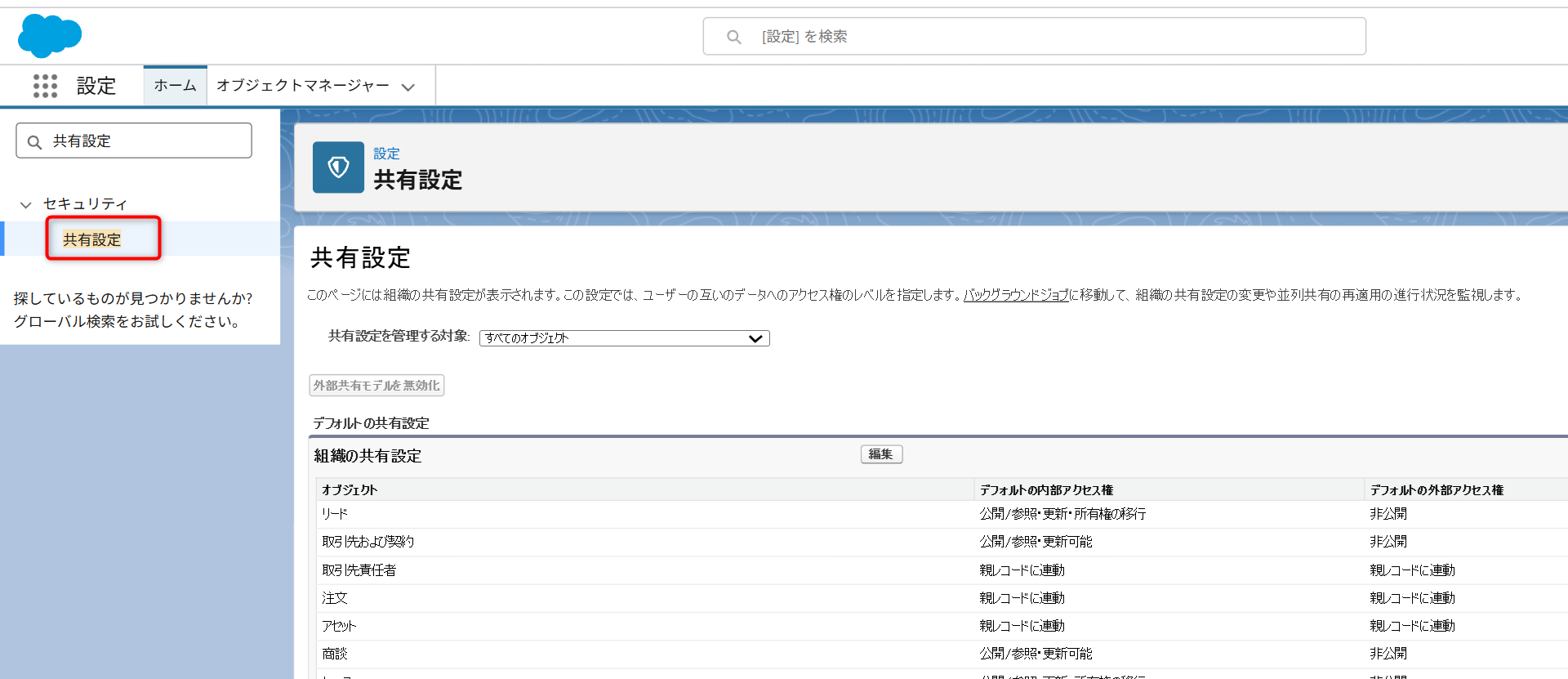Expand the オブジェクトマネージャー chevron menu
Viewport: 1568px width, 679px height.
pyautogui.click(x=408, y=87)
